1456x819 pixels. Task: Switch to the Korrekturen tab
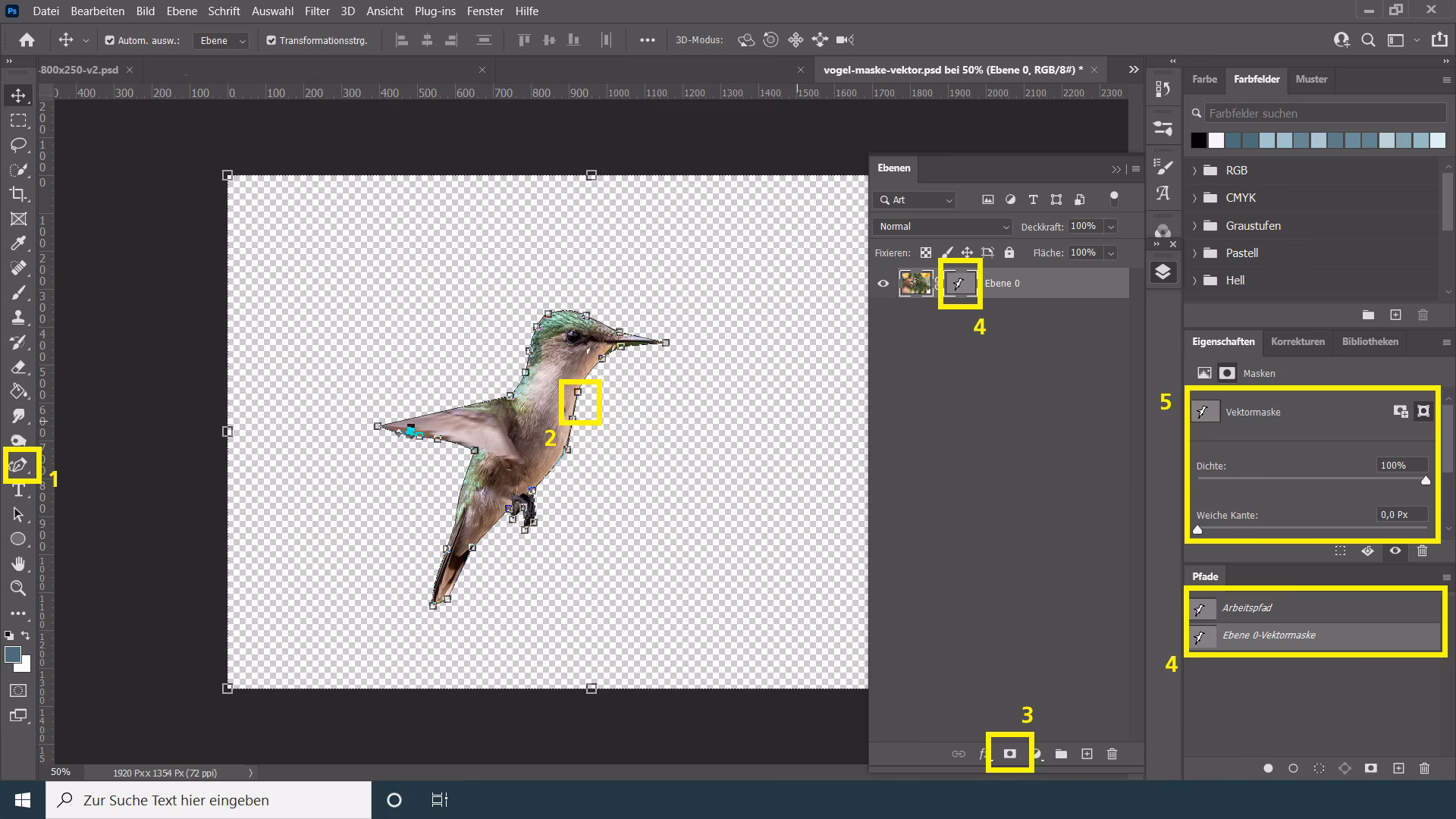[1298, 342]
